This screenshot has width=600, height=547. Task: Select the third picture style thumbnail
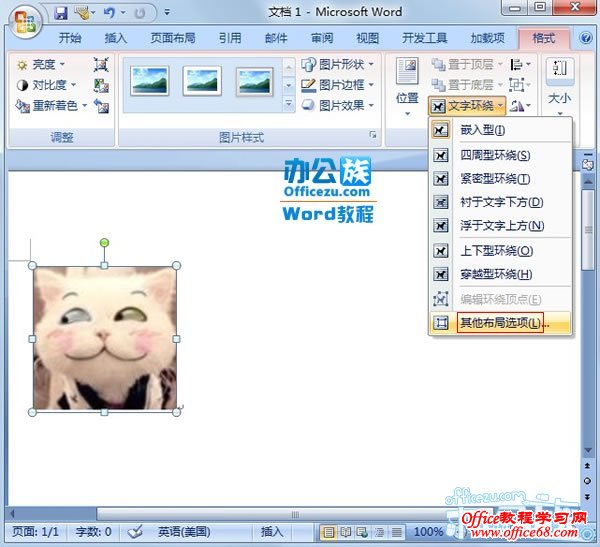tap(254, 81)
